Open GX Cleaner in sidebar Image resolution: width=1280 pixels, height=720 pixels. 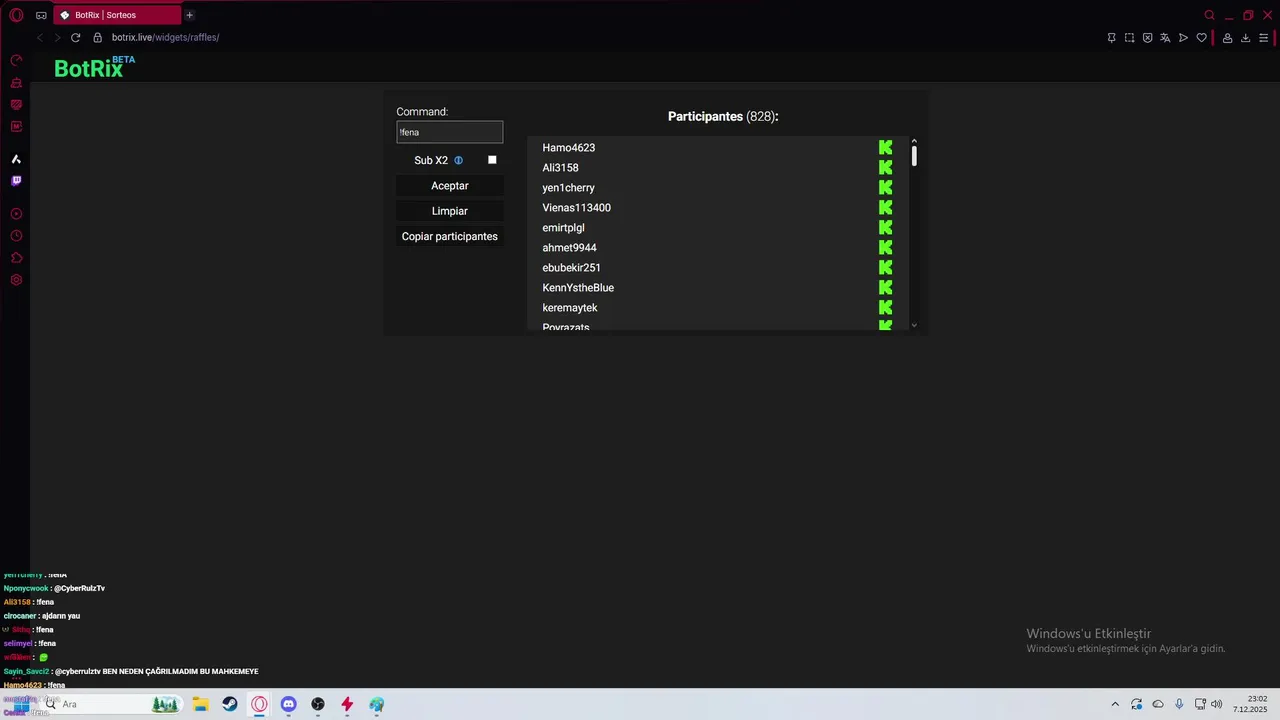click(x=16, y=83)
